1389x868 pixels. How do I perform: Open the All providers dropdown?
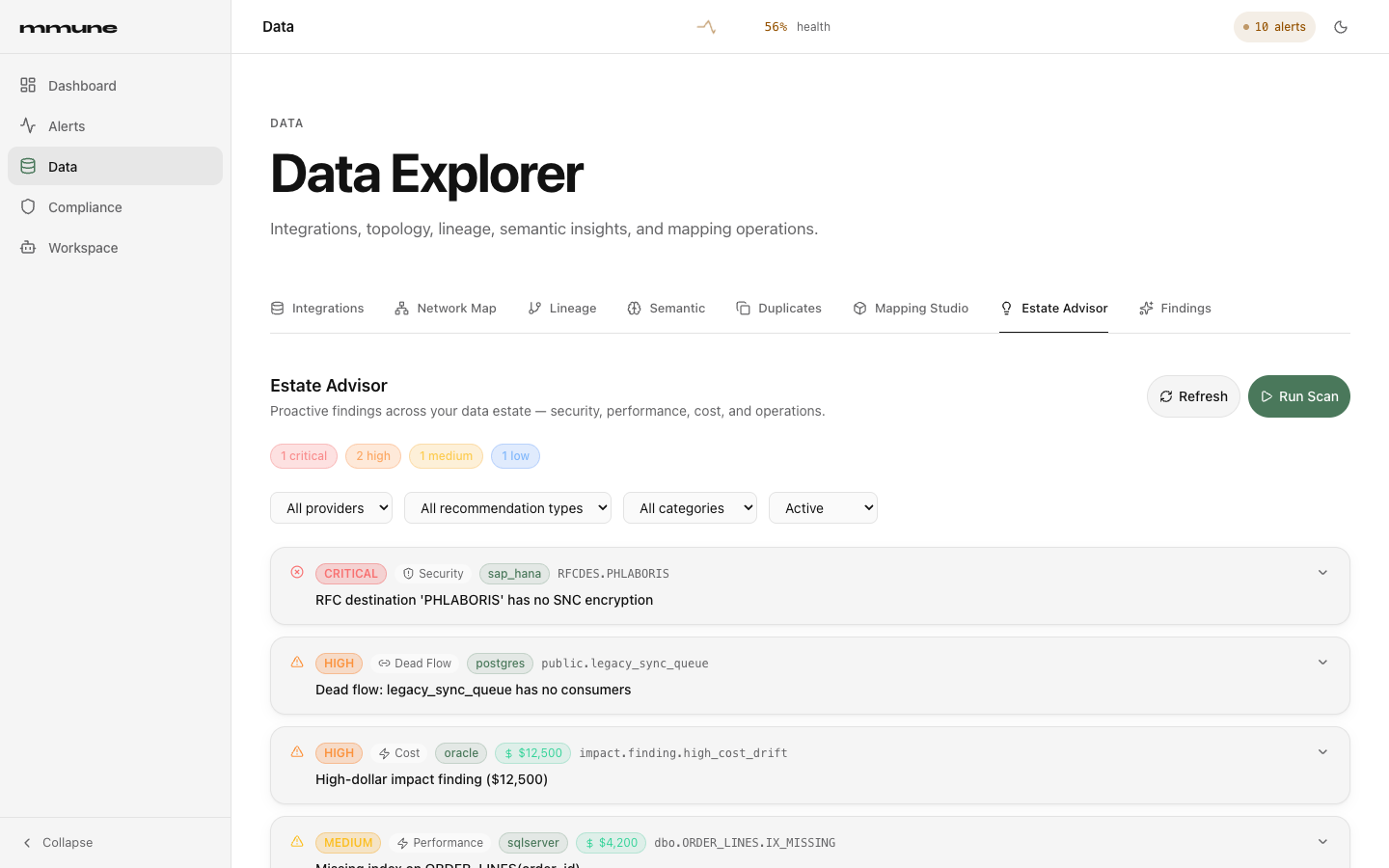pos(331,508)
